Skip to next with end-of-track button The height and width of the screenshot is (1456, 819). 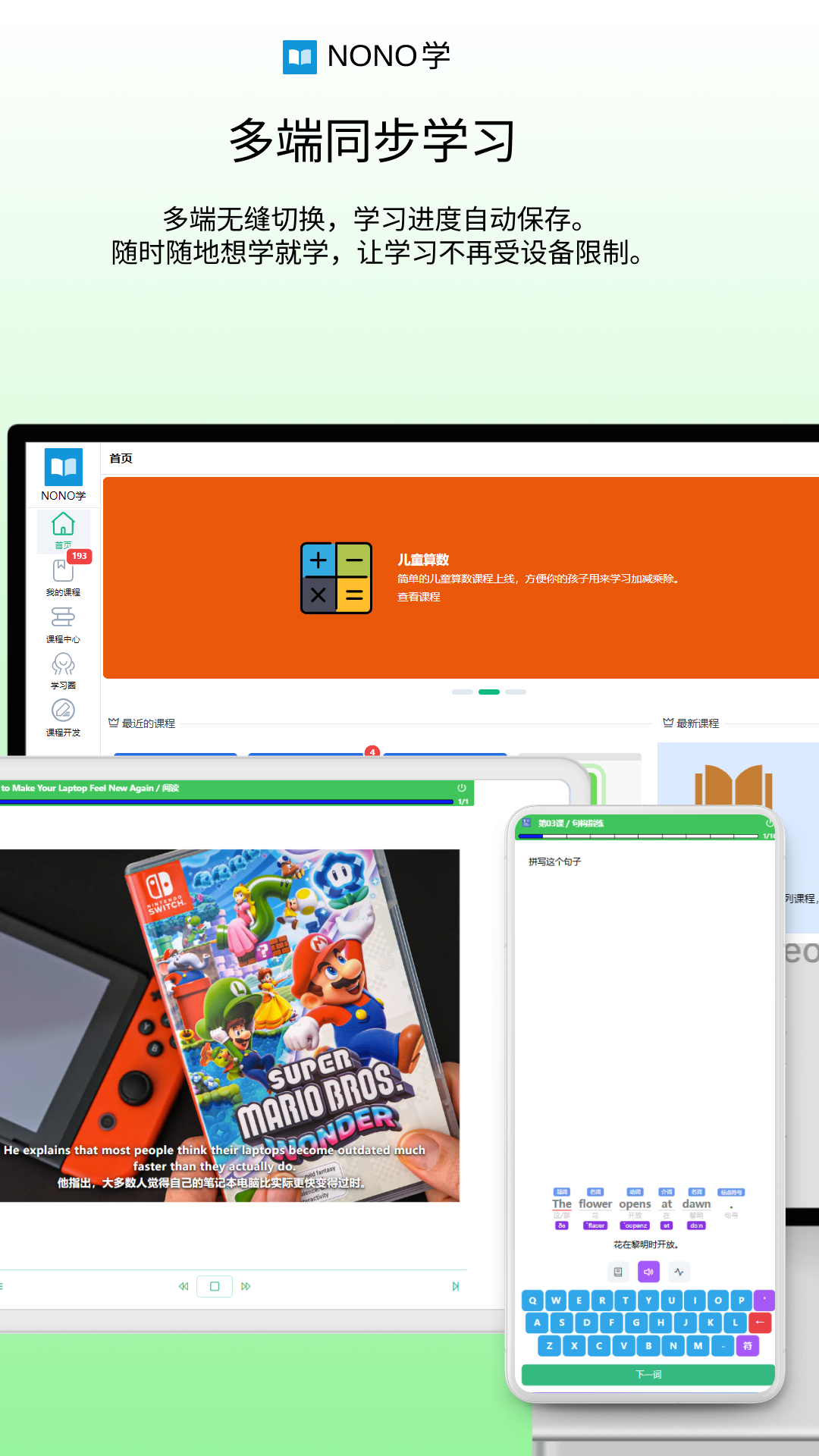(456, 1286)
